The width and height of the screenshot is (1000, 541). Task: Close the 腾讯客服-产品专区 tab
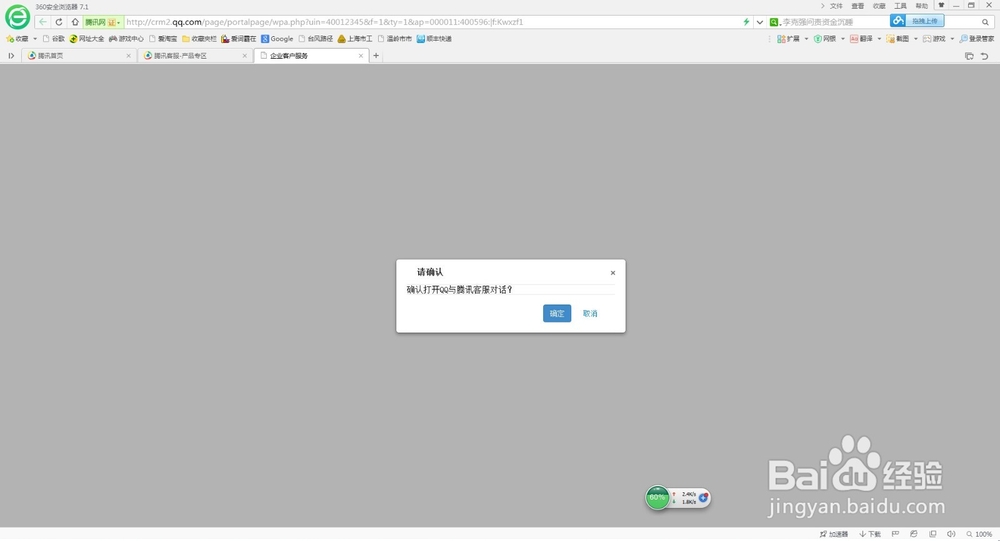(244, 56)
